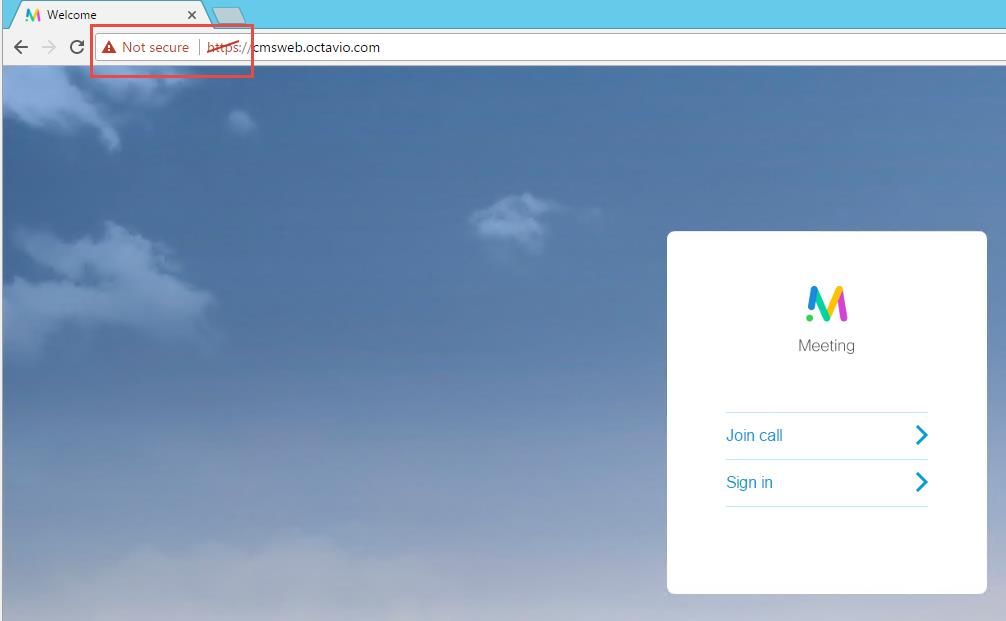The width and height of the screenshot is (1006, 621).
Task: Click the chevron next to Join call
Action: coord(921,435)
